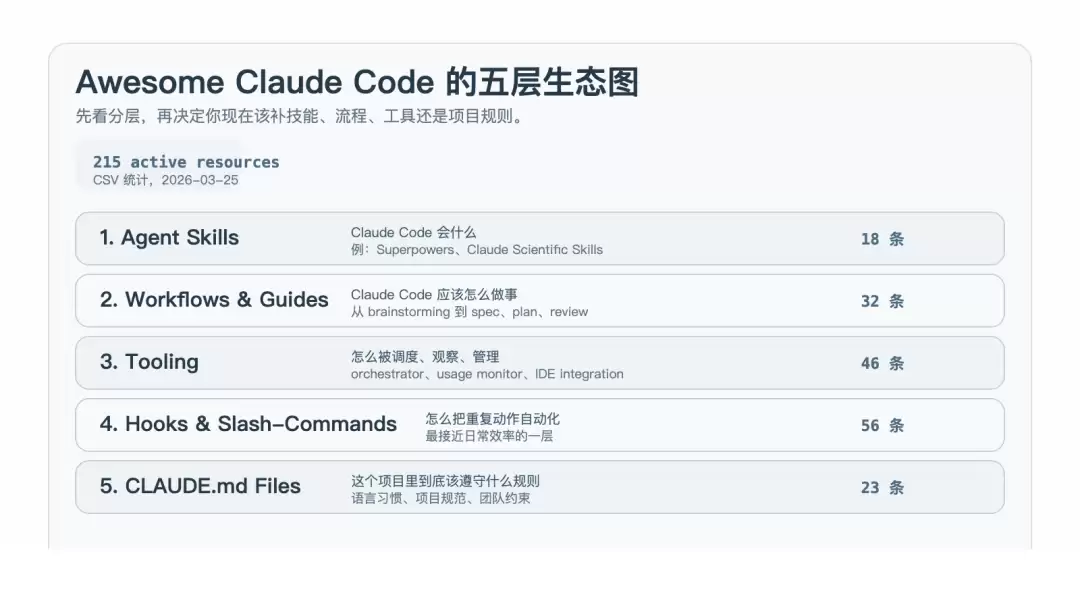Click the subtitle starting '先看分层'
This screenshot has height=608, width=1080.
pos(300,116)
